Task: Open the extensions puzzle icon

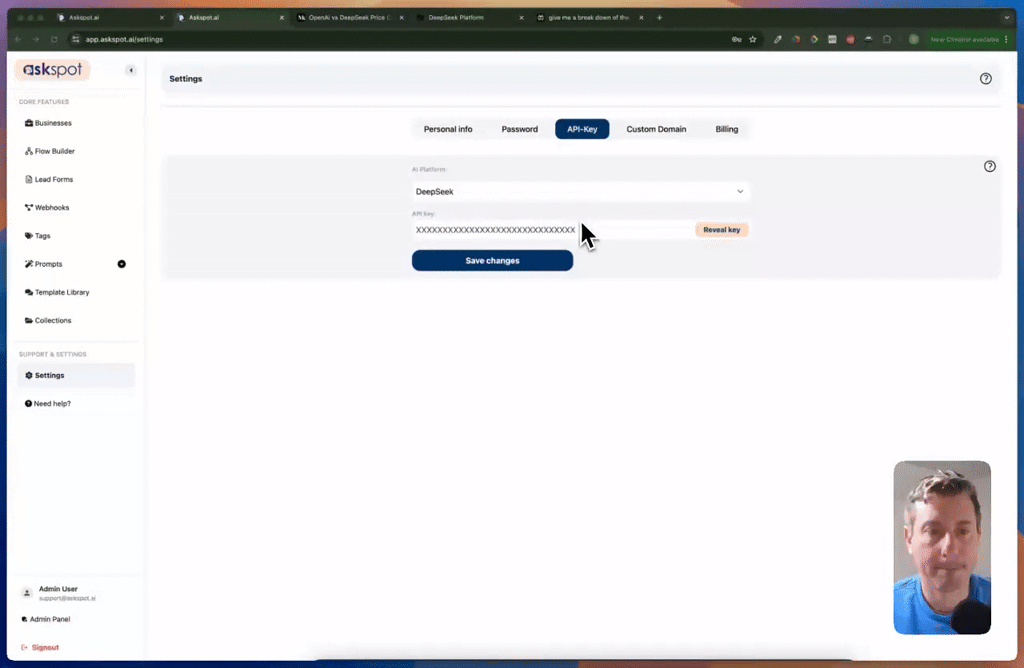Action: click(x=887, y=39)
